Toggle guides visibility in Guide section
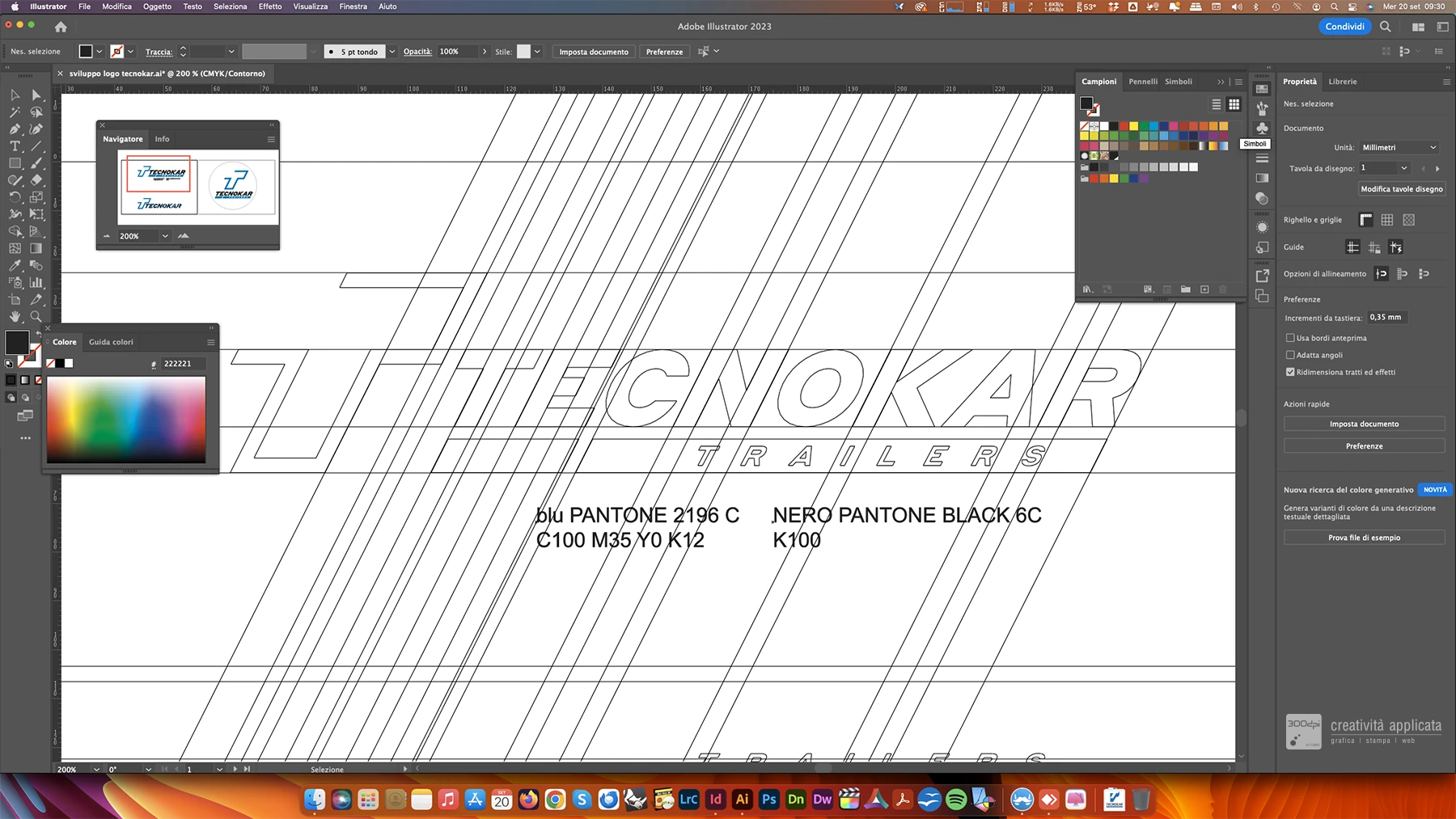Screen dimensions: 1456x819 1352,247
